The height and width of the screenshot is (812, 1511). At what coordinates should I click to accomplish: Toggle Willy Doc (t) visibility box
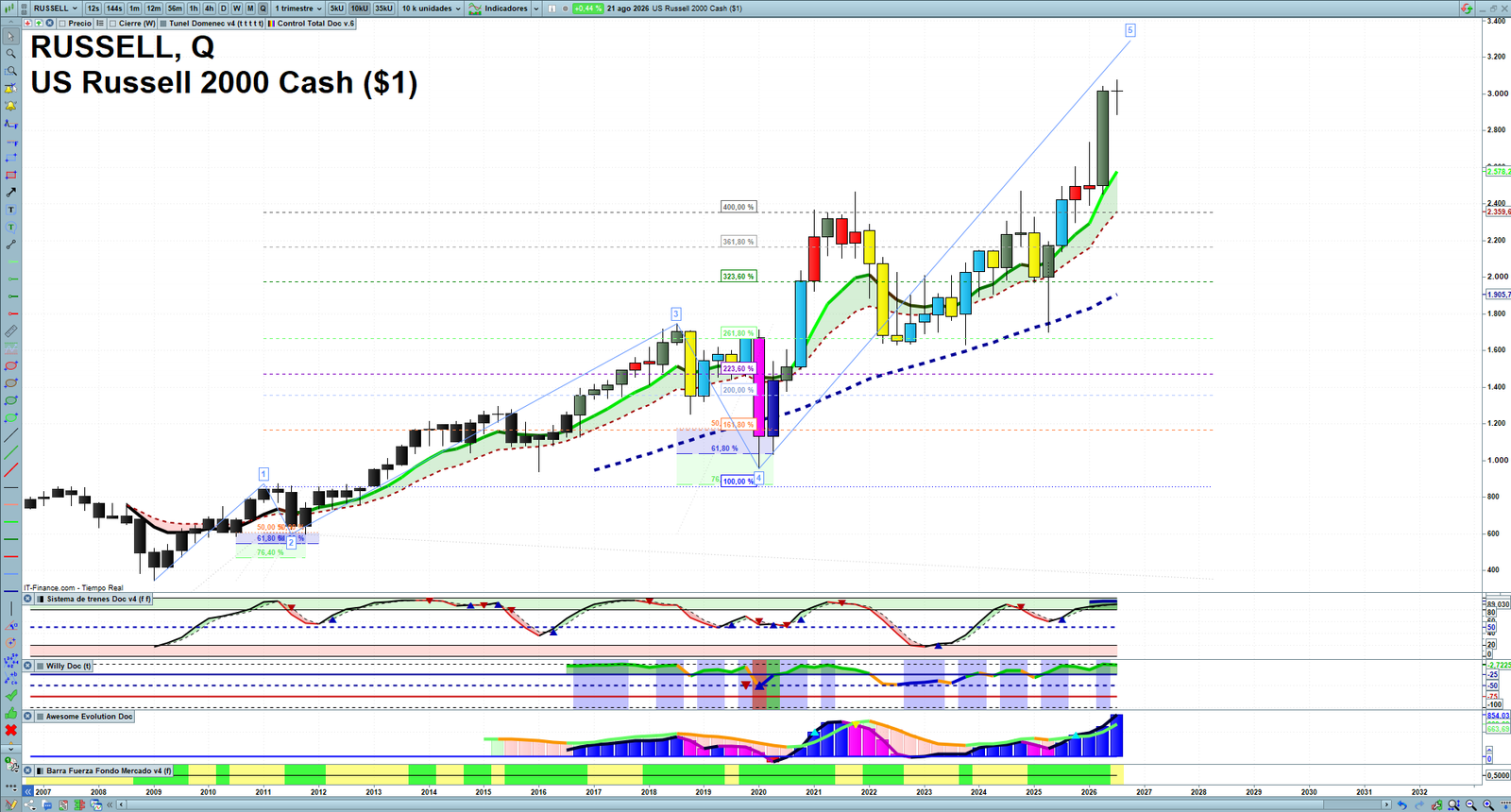tap(40, 666)
